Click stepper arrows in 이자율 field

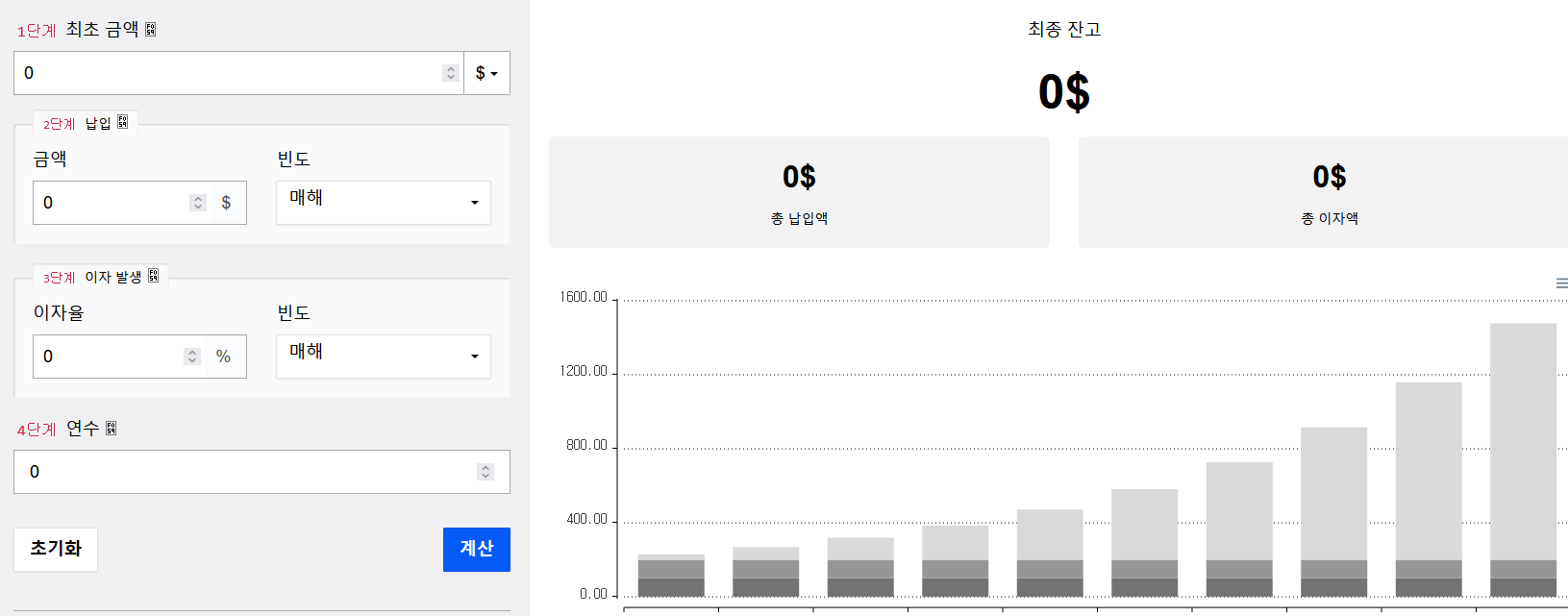192,357
